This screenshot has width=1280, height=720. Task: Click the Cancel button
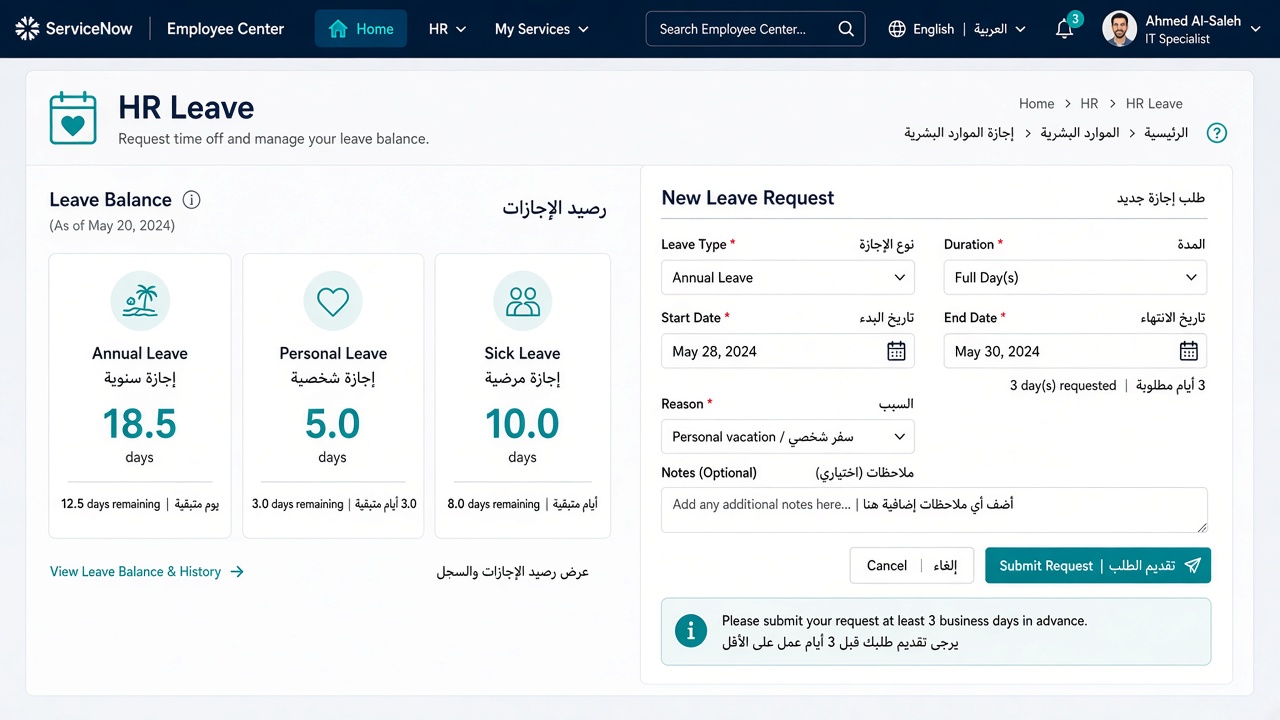point(912,565)
